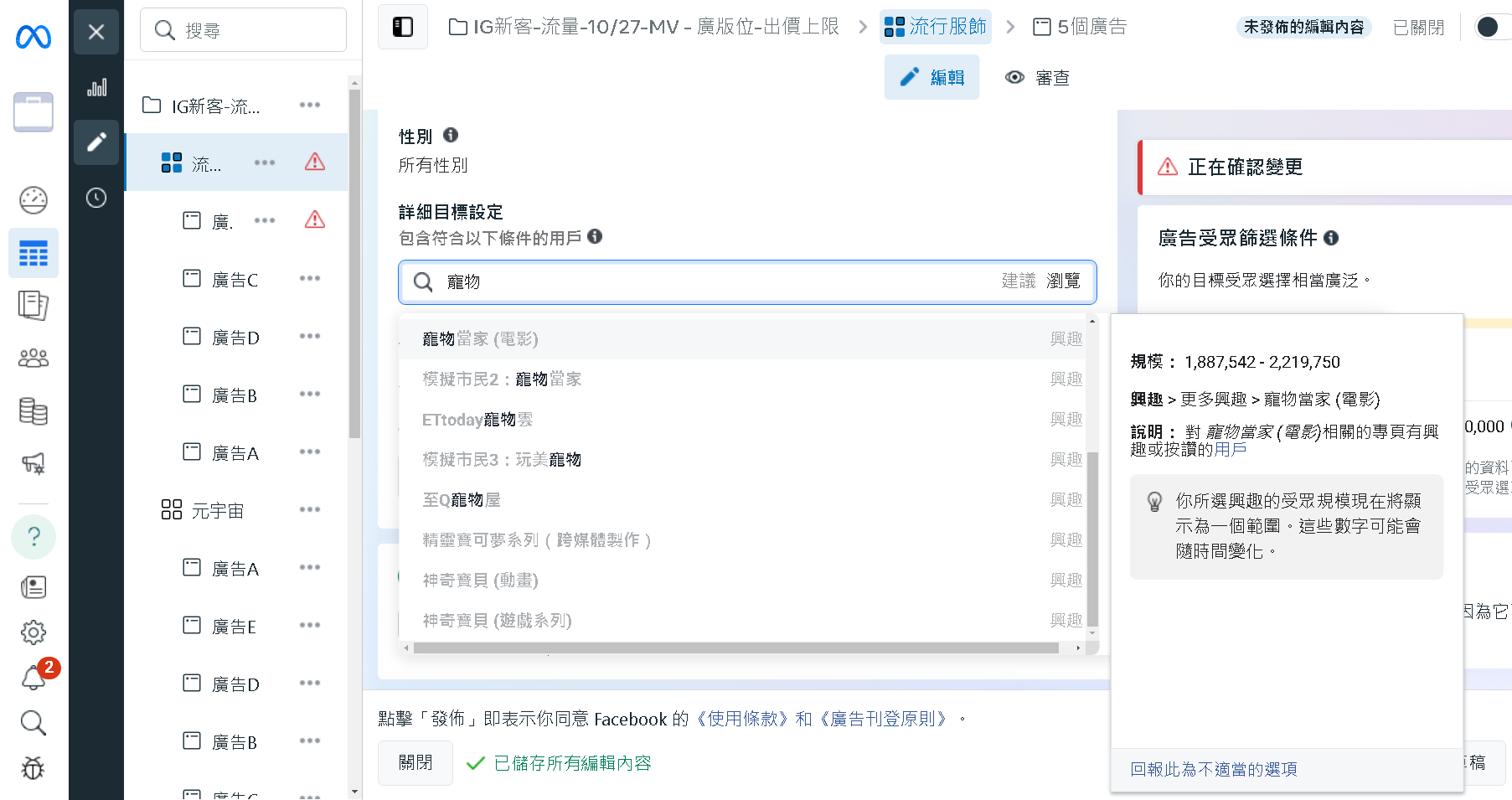The height and width of the screenshot is (800, 1512).
Task: Click the bug report icon
Action: click(34, 768)
